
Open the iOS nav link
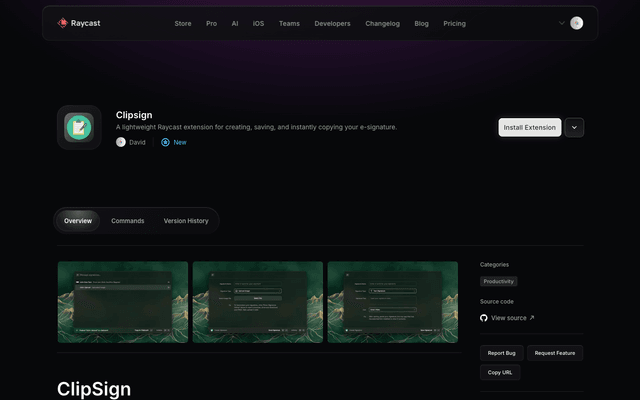pos(258,24)
